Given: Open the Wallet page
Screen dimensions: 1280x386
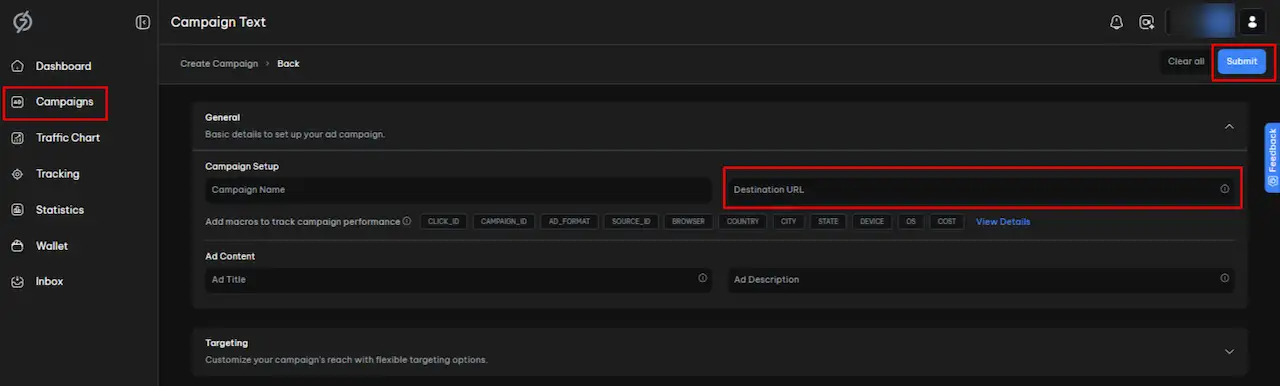Looking at the screenshot, I should (x=52, y=246).
